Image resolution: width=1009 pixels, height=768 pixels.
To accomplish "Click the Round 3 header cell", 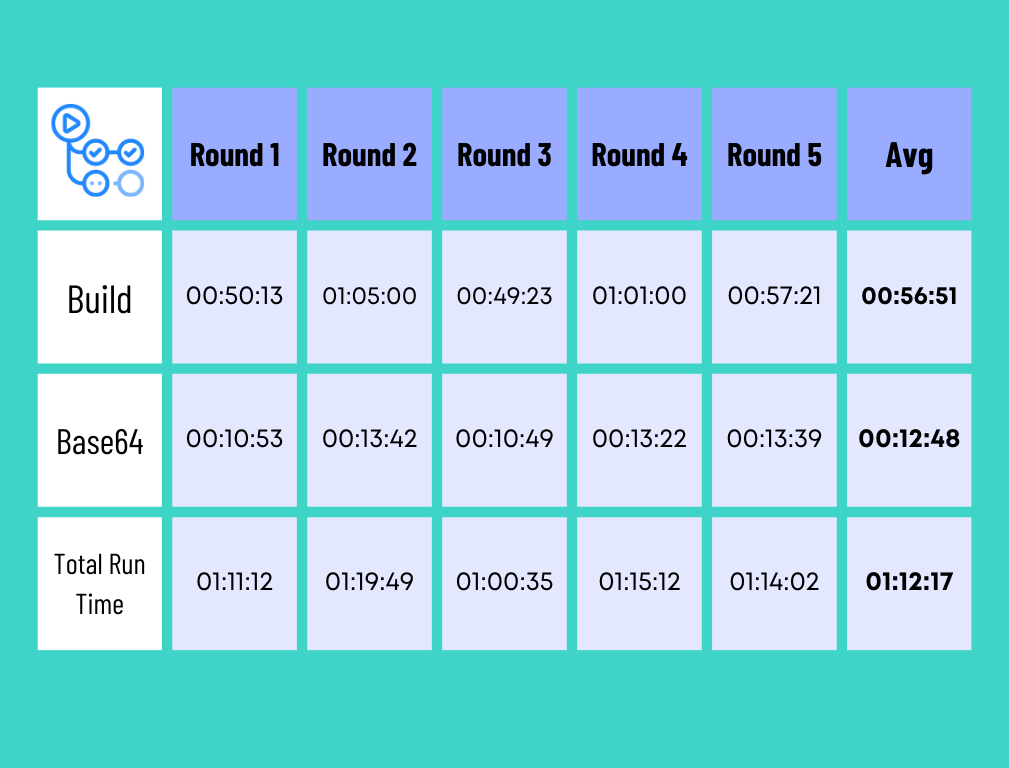I will (504, 154).
